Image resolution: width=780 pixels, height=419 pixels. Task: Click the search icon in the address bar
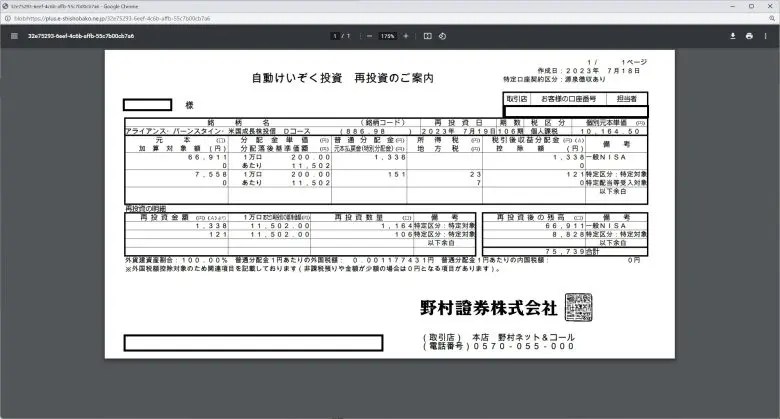pos(772,18)
